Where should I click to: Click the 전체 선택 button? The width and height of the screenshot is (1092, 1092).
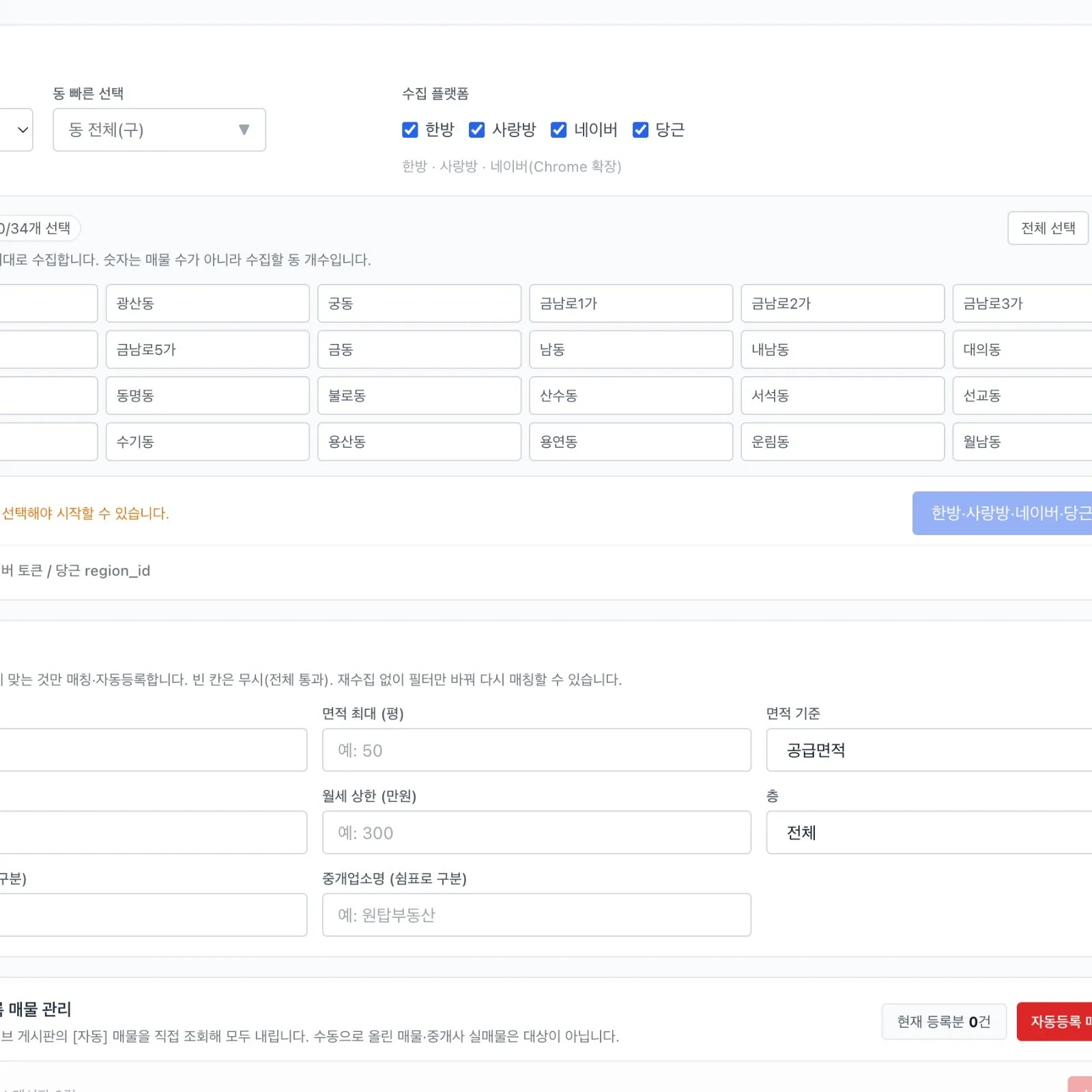click(1048, 228)
